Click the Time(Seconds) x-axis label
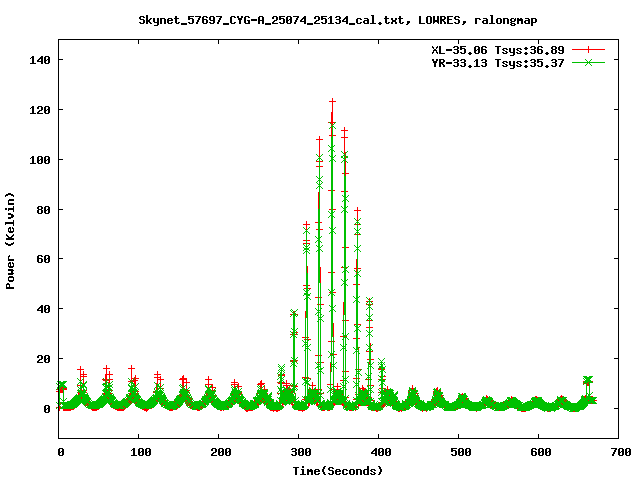Viewport: 640px width, 480px height. click(338, 471)
